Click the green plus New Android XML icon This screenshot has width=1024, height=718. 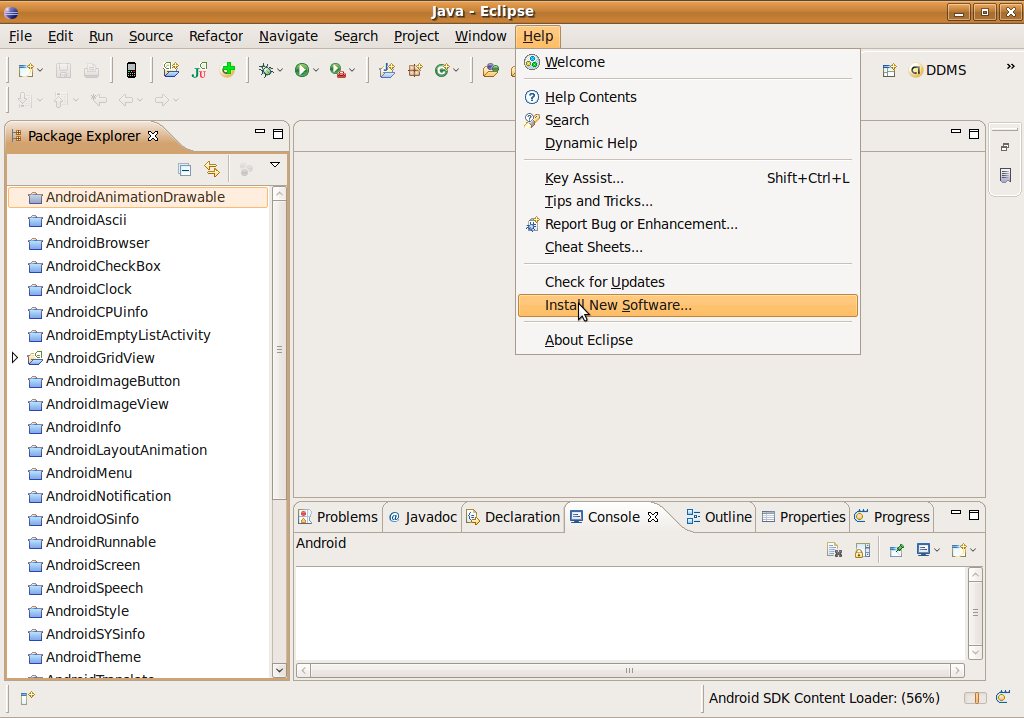(x=228, y=69)
